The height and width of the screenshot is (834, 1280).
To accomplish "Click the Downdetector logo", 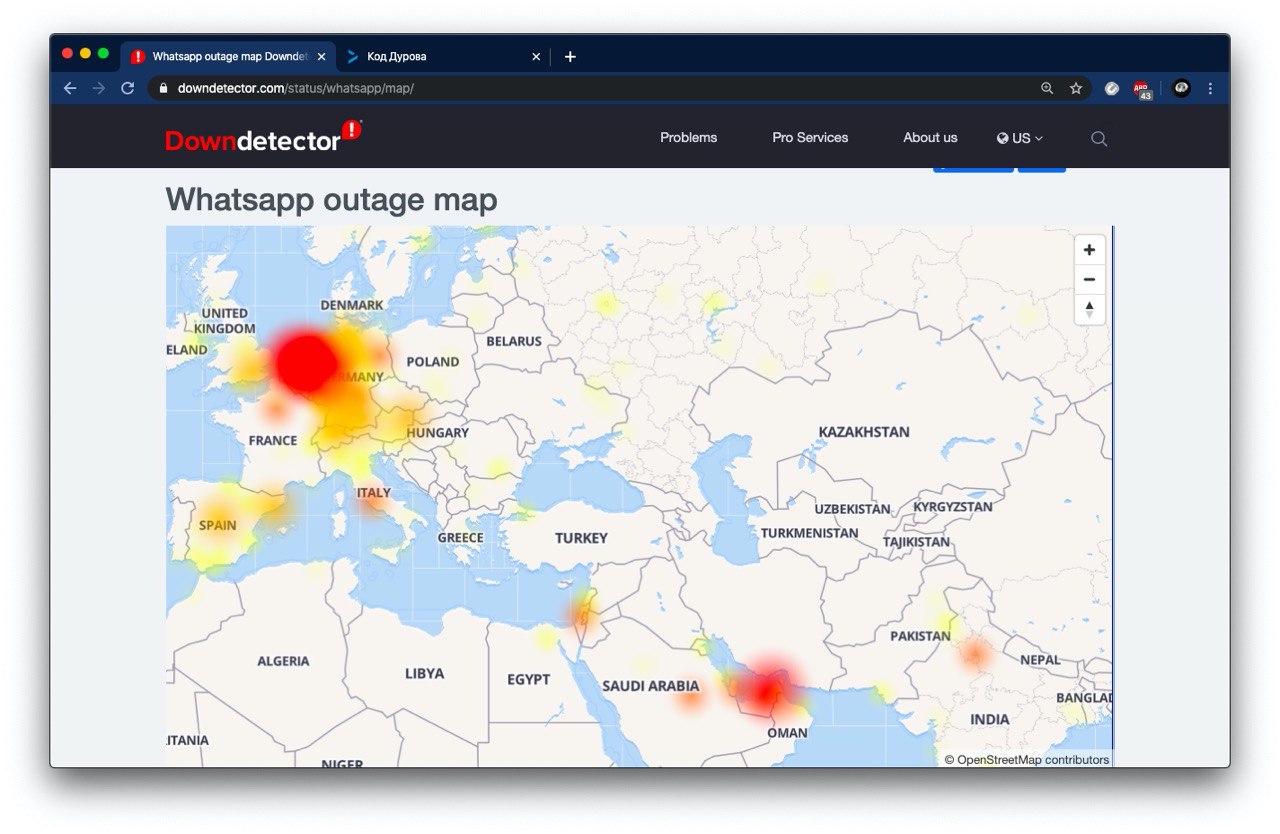I will [263, 137].
